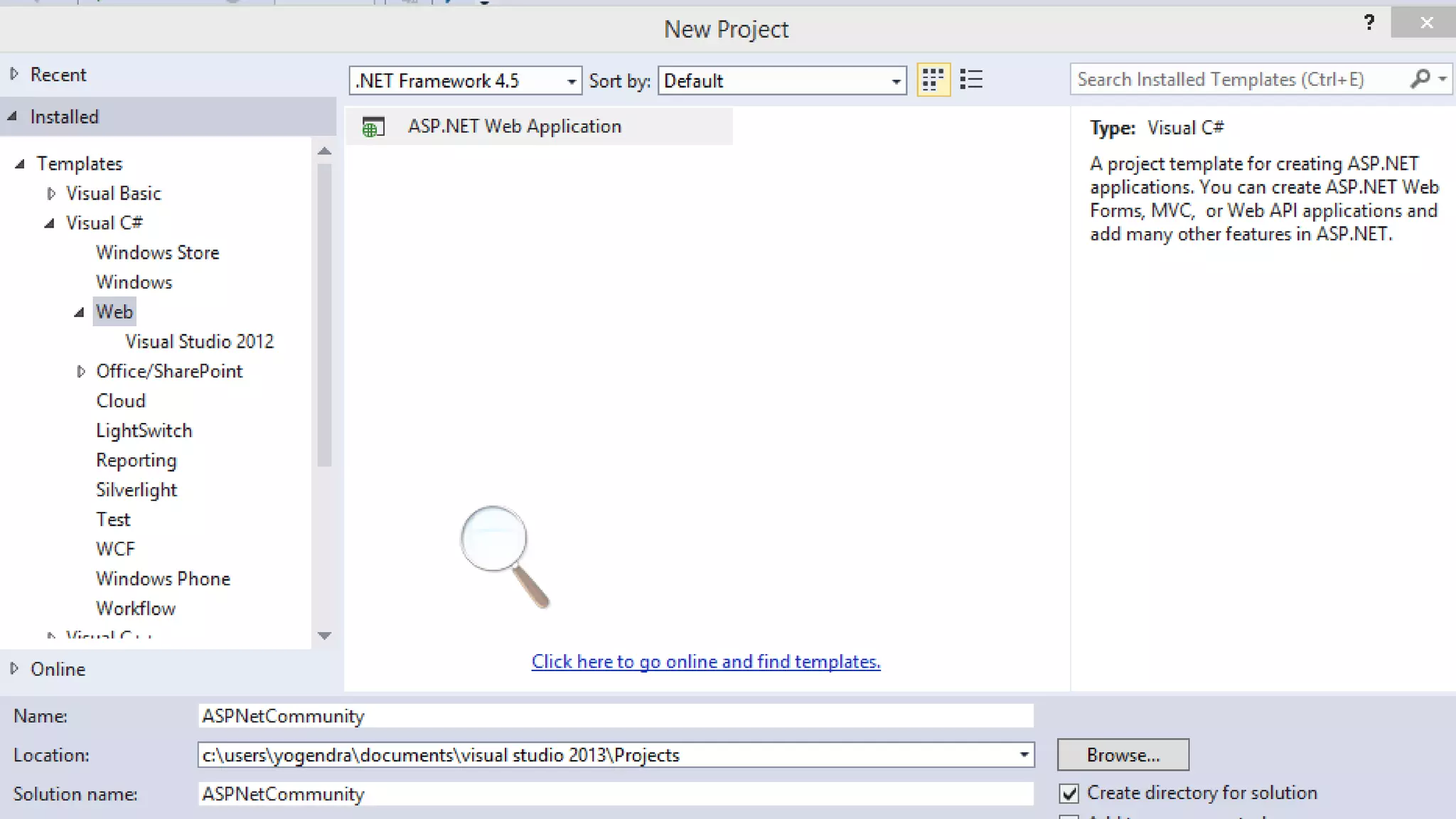The width and height of the screenshot is (1456, 819).
Task: Click the ASP.NET Web Application template icon
Action: [x=373, y=127]
